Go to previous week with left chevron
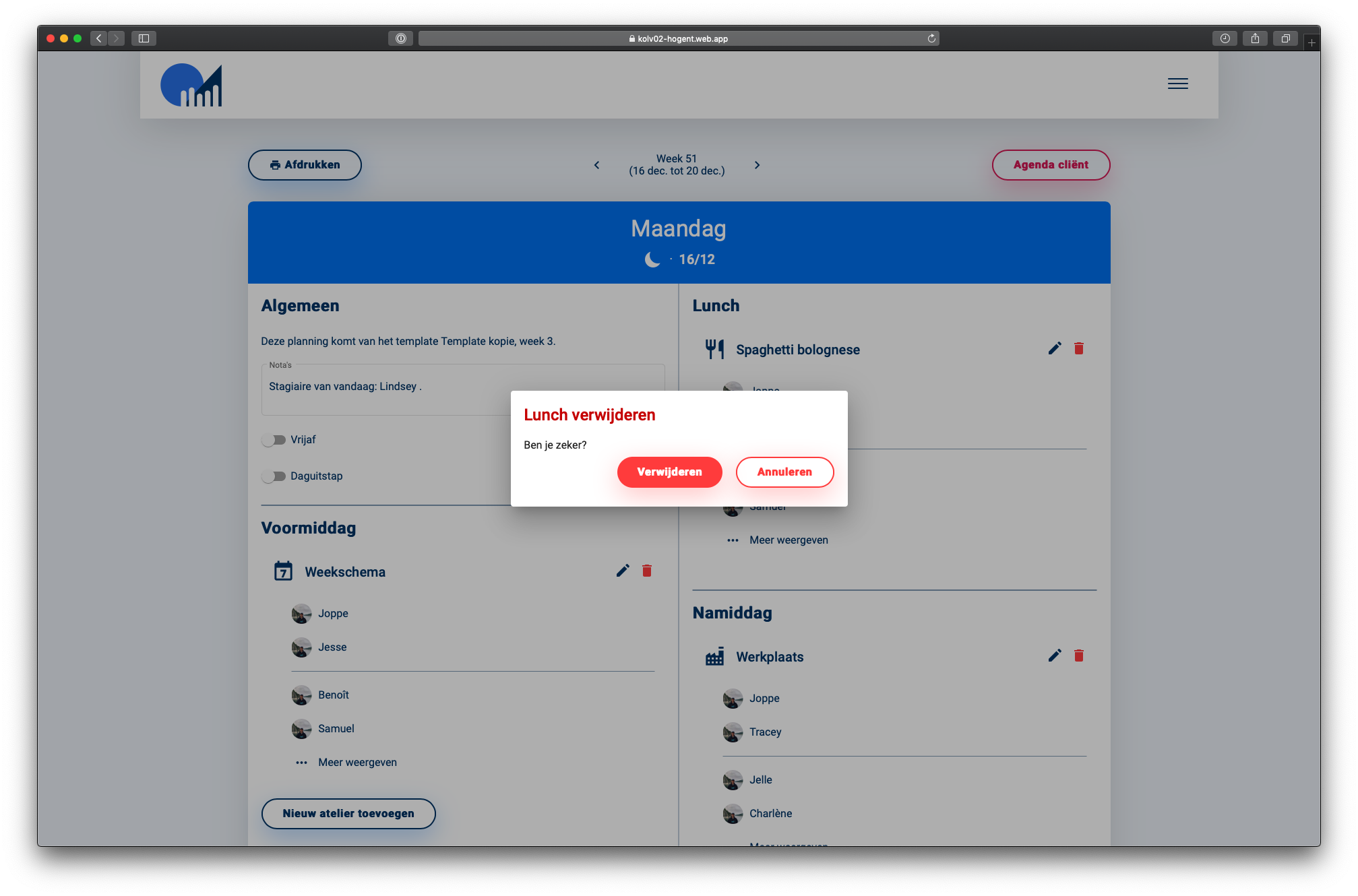The width and height of the screenshot is (1358, 896). pos(596,165)
